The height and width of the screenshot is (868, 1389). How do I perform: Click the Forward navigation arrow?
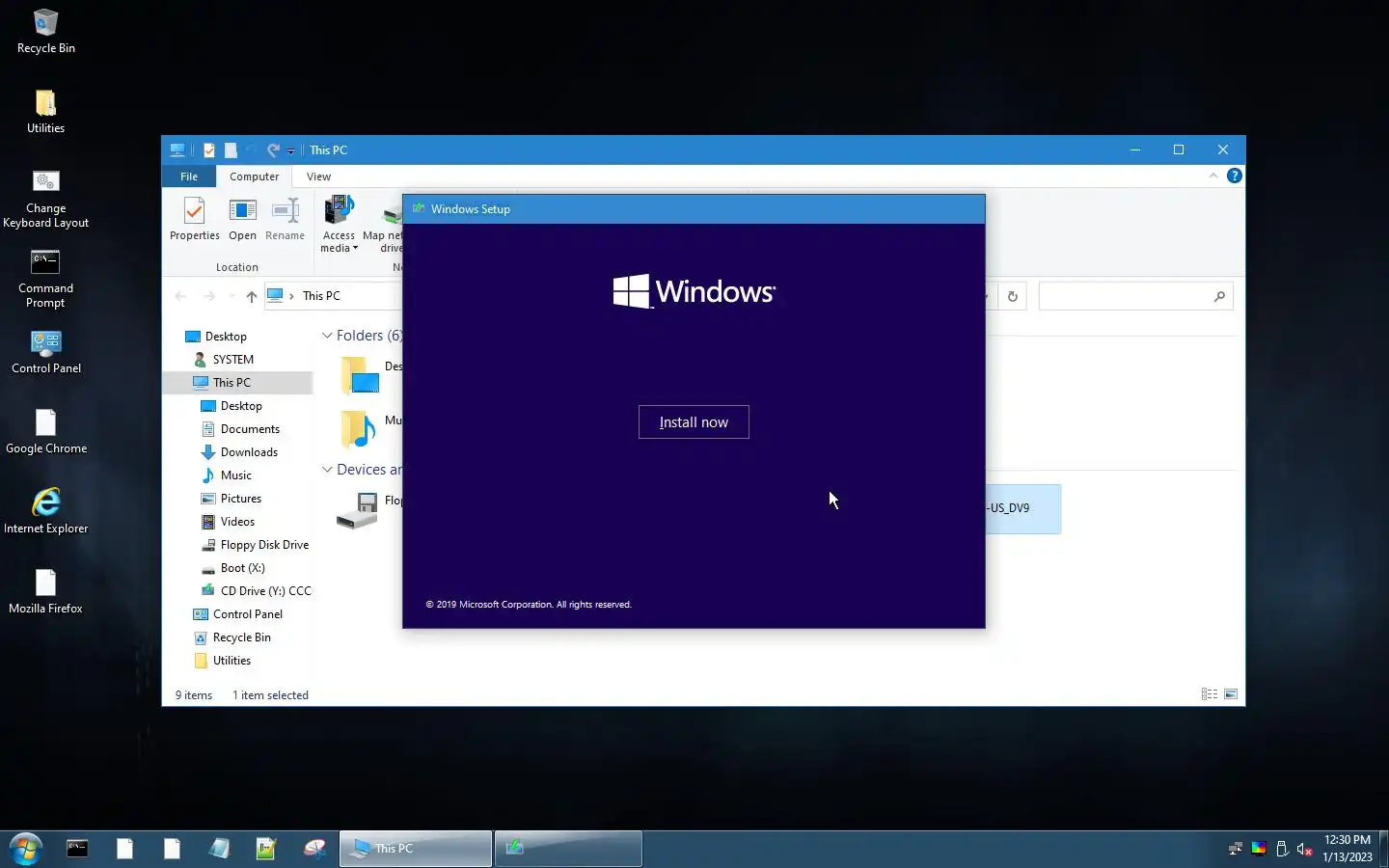pyautogui.click(x=208, y=296)
